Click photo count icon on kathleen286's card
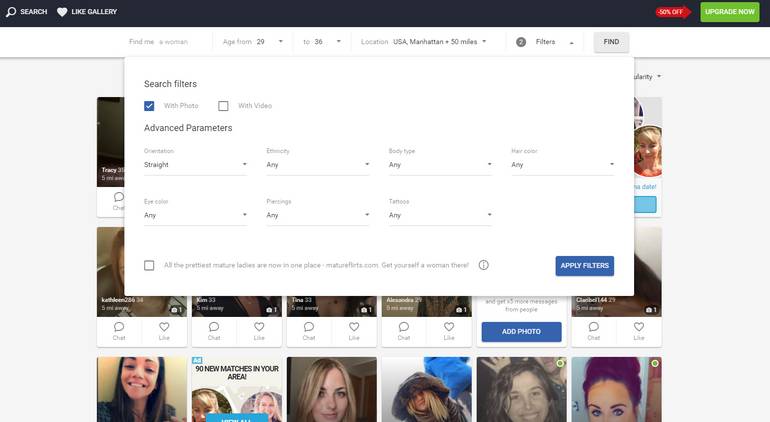 [176, 309]
